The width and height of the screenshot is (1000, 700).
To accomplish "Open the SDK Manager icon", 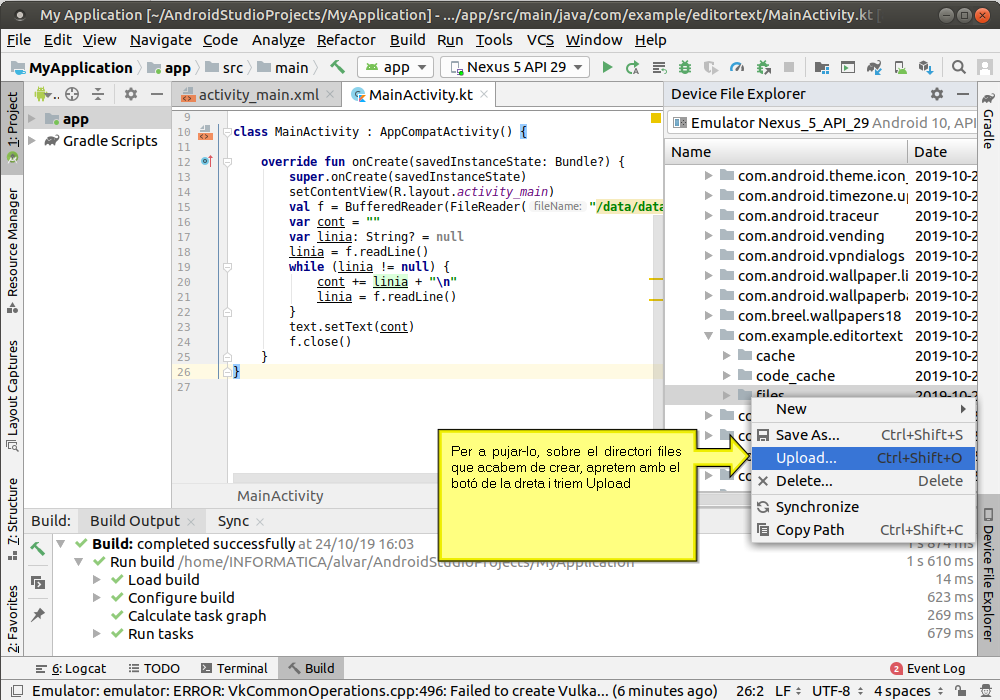I will [x=926, y=67].
